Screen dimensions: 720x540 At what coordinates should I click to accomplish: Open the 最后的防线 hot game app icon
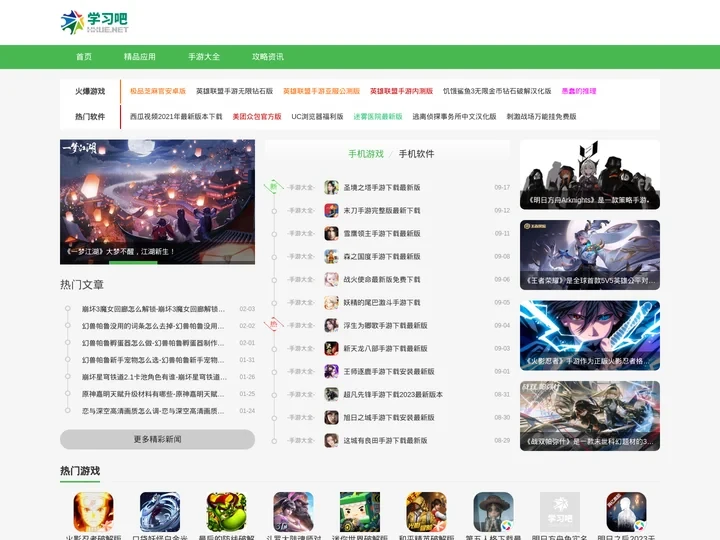click(226, 512)
